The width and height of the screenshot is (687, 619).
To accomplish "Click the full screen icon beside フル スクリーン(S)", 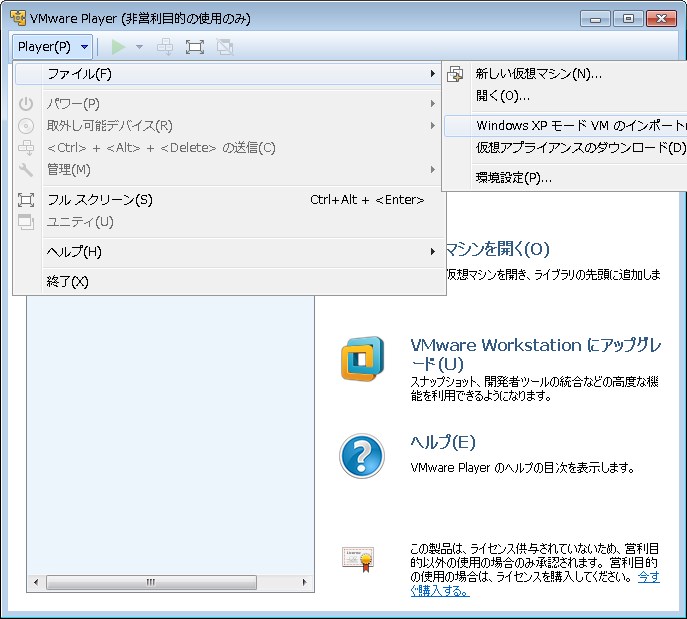I will [26, 200].
